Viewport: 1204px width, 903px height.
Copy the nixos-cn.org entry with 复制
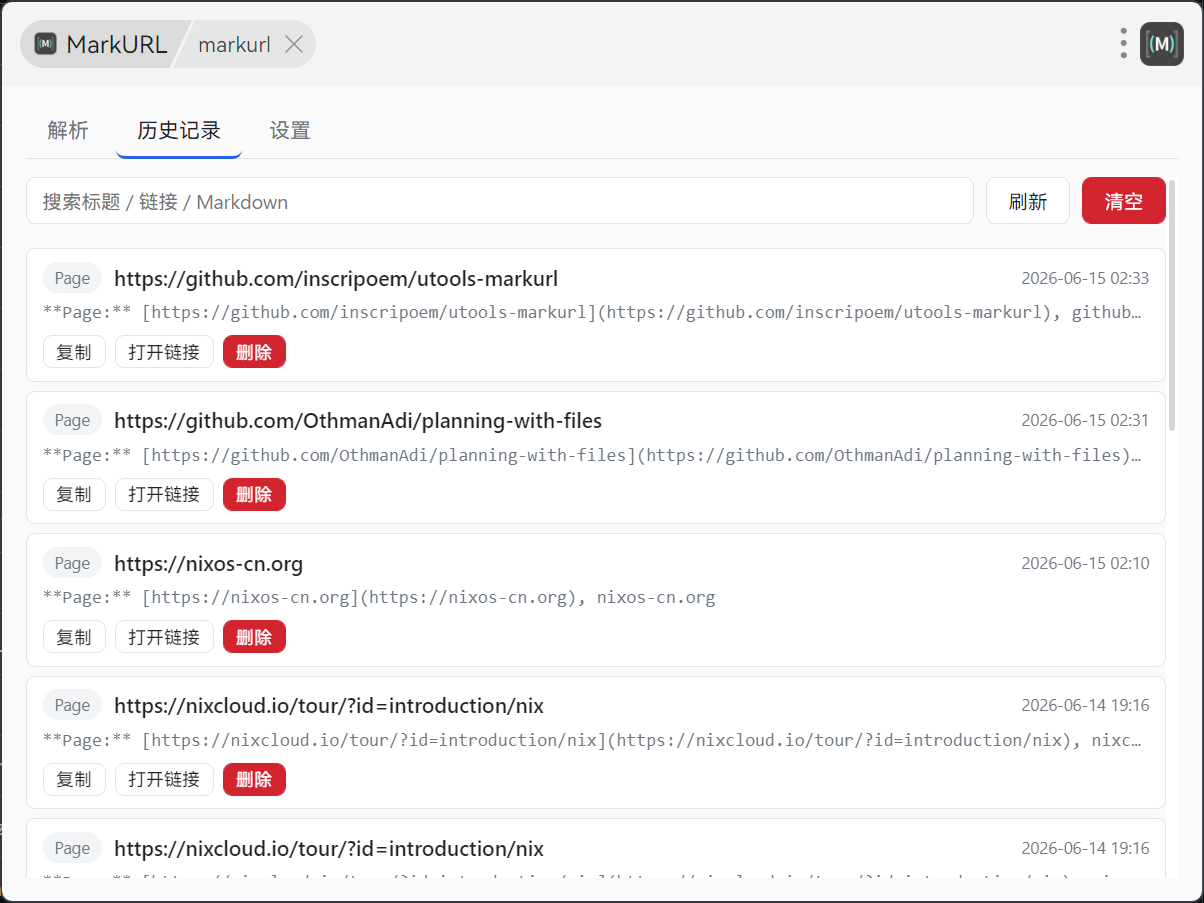tap(74, 637)
